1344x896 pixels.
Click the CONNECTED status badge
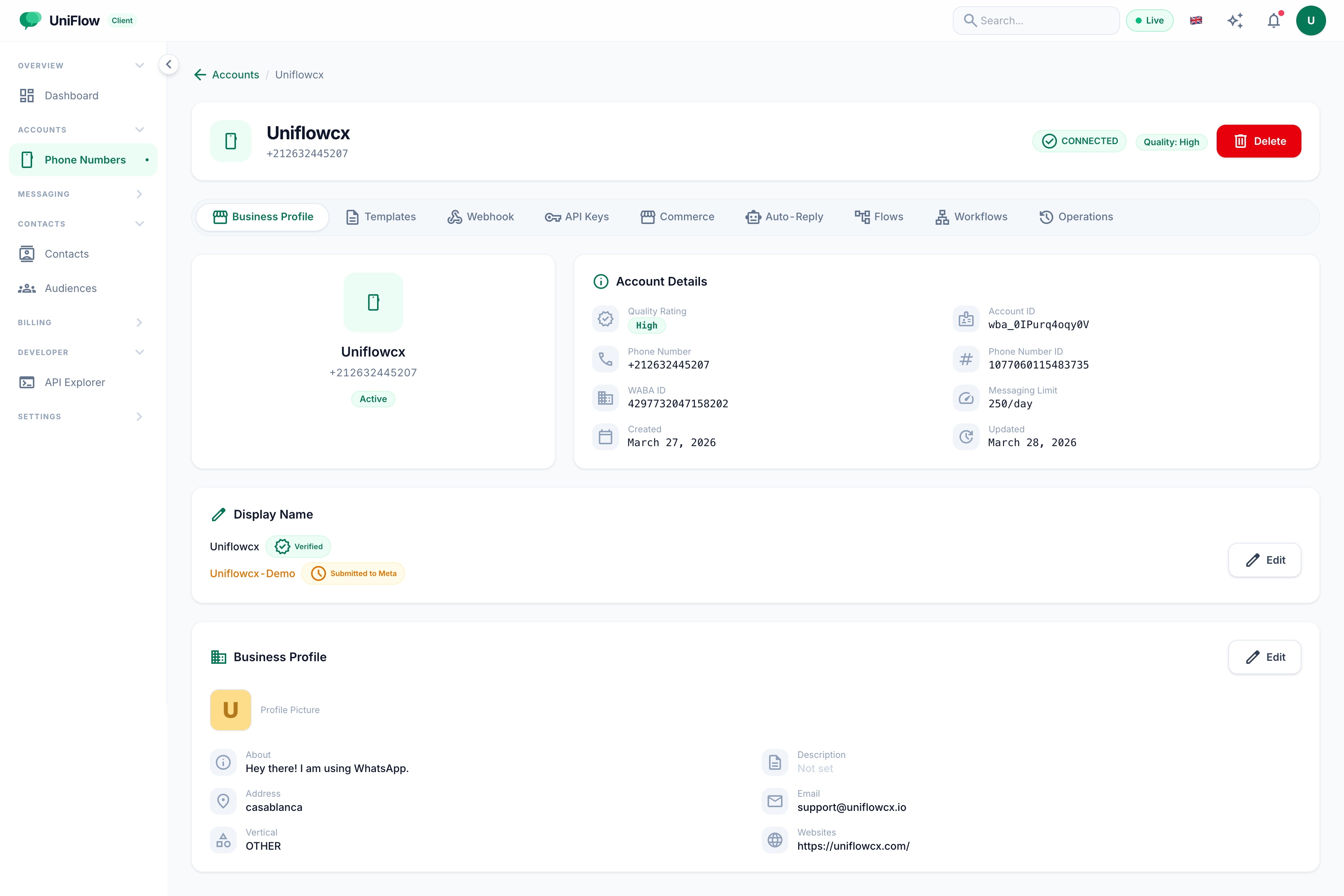pos(1079,141)
